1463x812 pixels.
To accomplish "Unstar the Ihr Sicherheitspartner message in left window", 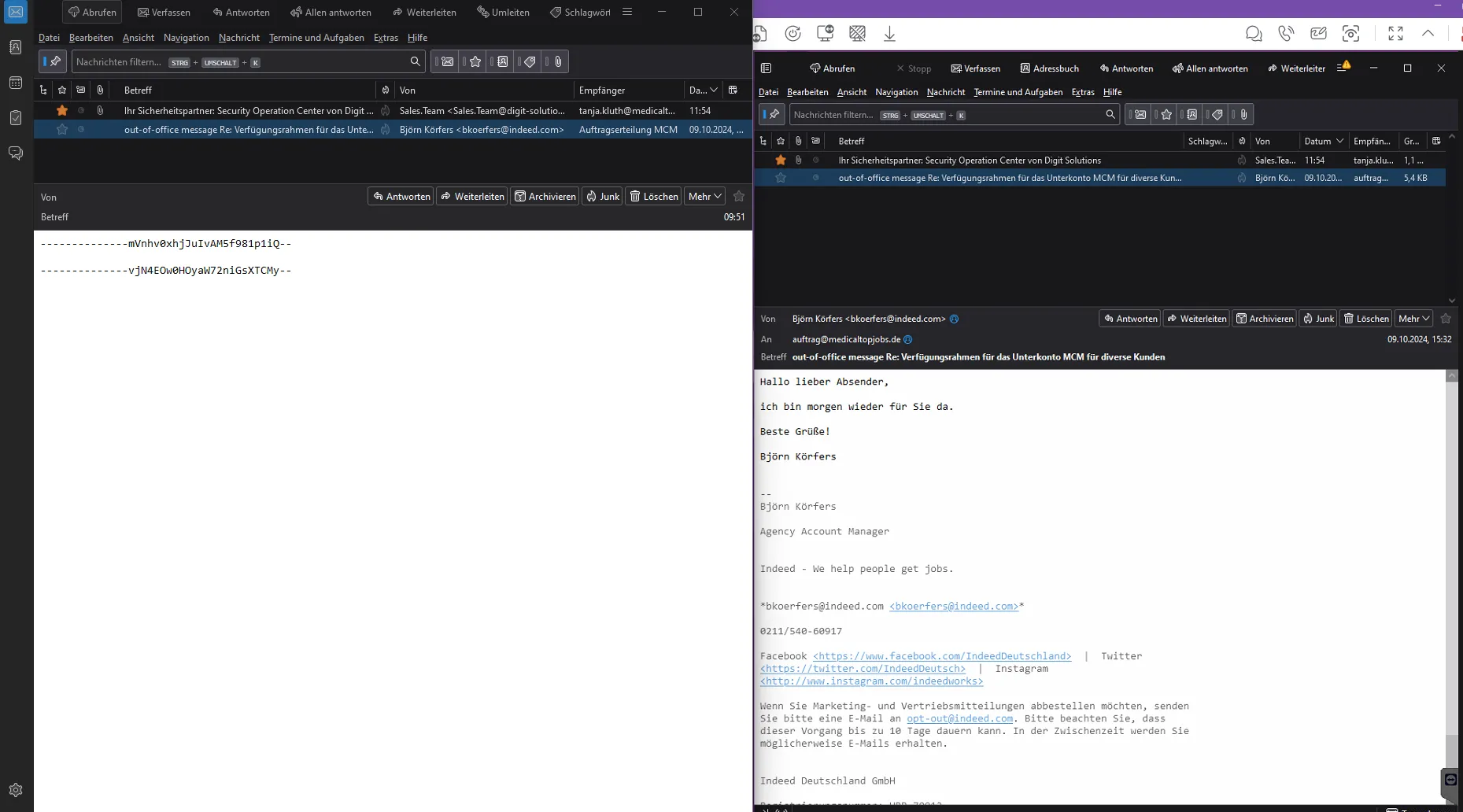I will coord(62,110).
